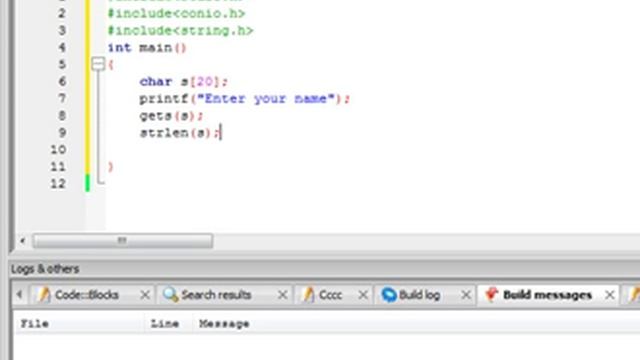The image size is (640, 360).
Task: Click the editor horizontal scrollbar thumb
Action: click(x=122, y=240)
